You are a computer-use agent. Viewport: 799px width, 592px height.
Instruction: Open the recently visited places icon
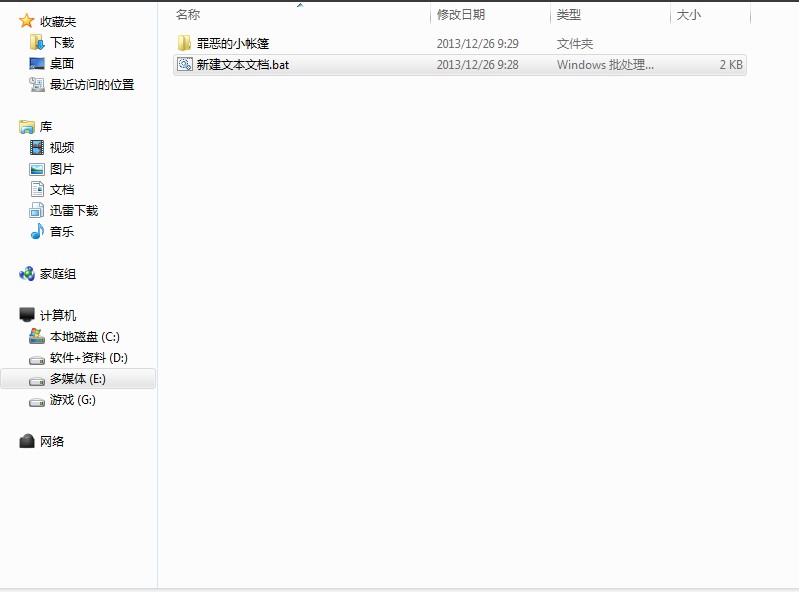click(37, 85)
